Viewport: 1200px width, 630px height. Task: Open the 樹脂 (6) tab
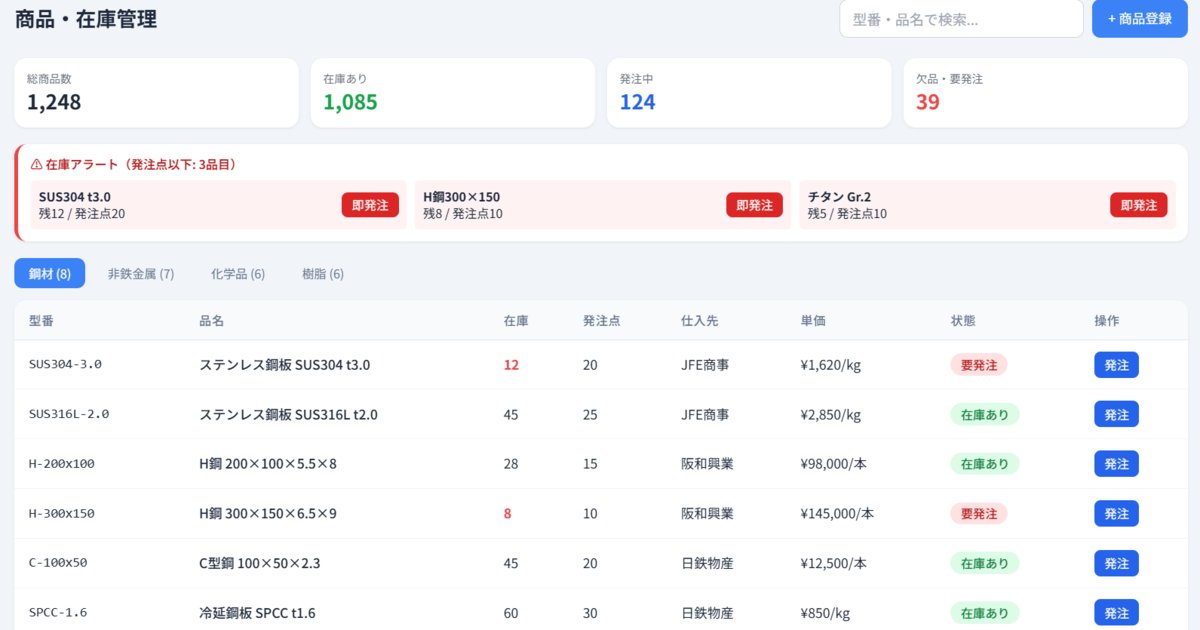(323, 274)
